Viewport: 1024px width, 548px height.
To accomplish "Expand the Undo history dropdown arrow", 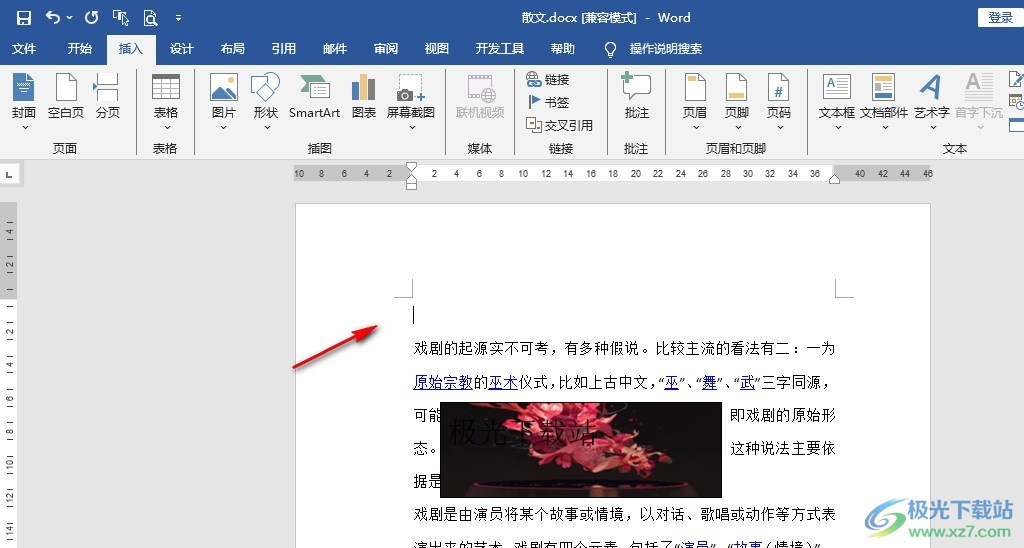I will (x=69, y=18).
